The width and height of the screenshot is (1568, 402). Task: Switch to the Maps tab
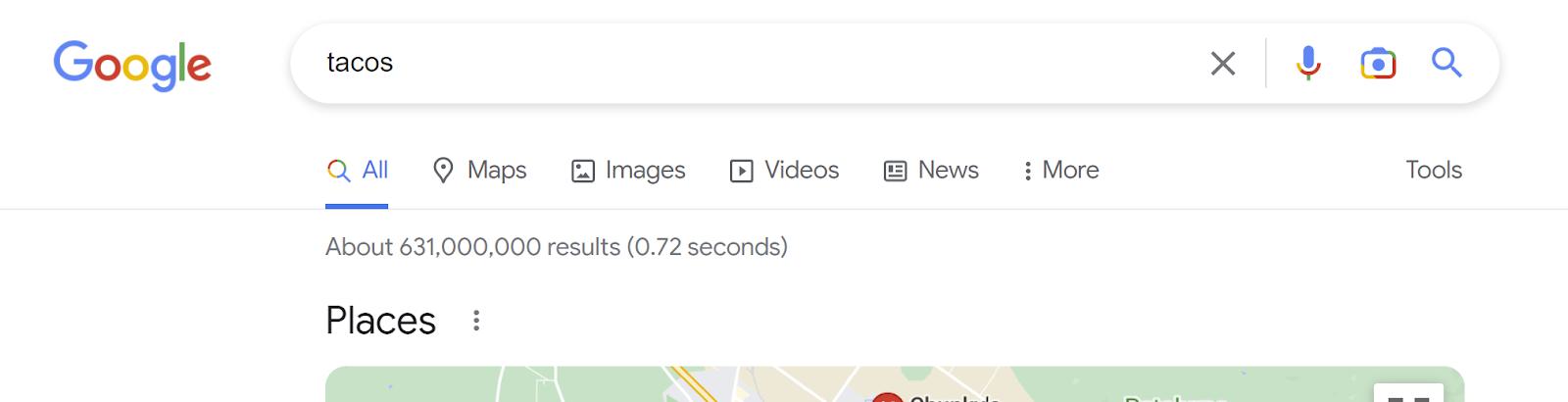[480, 171]
